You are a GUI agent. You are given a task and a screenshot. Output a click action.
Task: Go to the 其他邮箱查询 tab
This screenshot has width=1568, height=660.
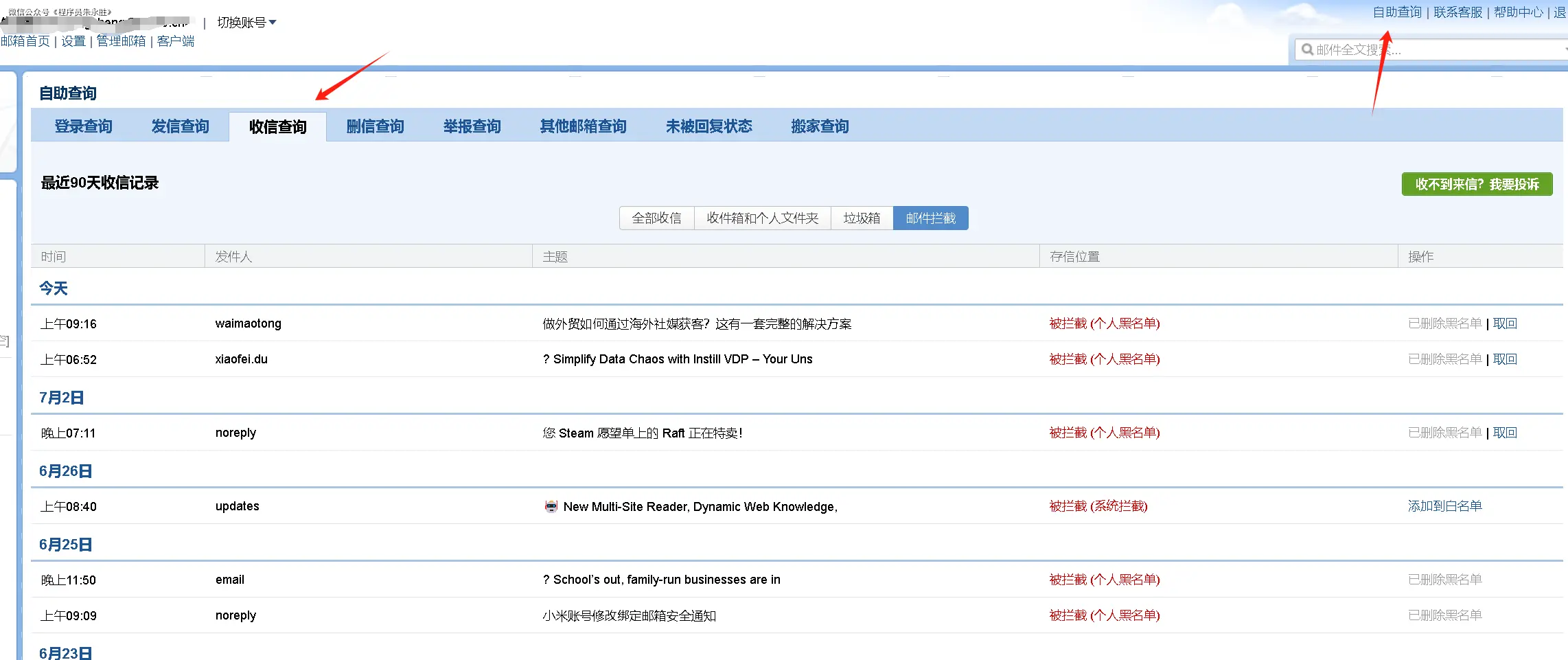(x=583, y=126)
